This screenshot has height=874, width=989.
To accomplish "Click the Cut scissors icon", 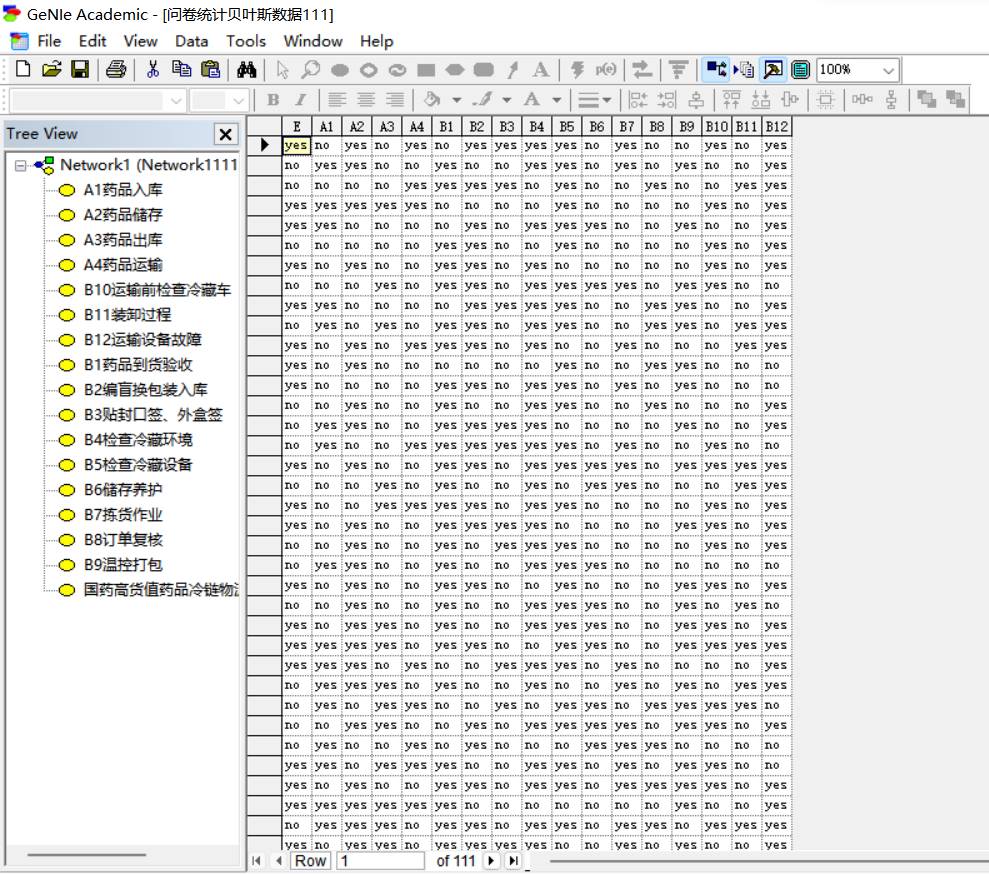I will (153, 69).
